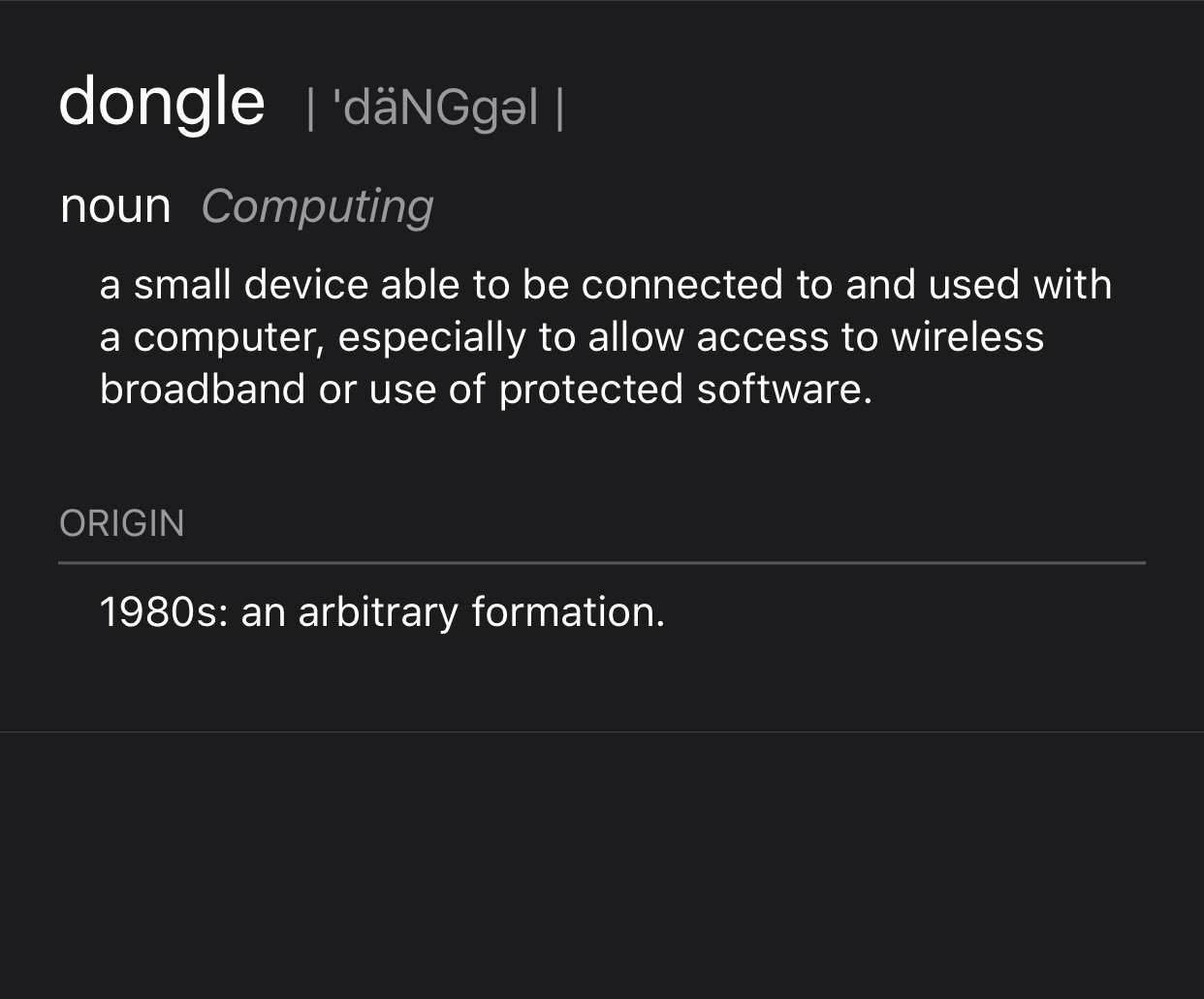Viewport: 1204px width, 999px height.
Task: Click the word "wireless" in the definition
Action: [967, 337]
